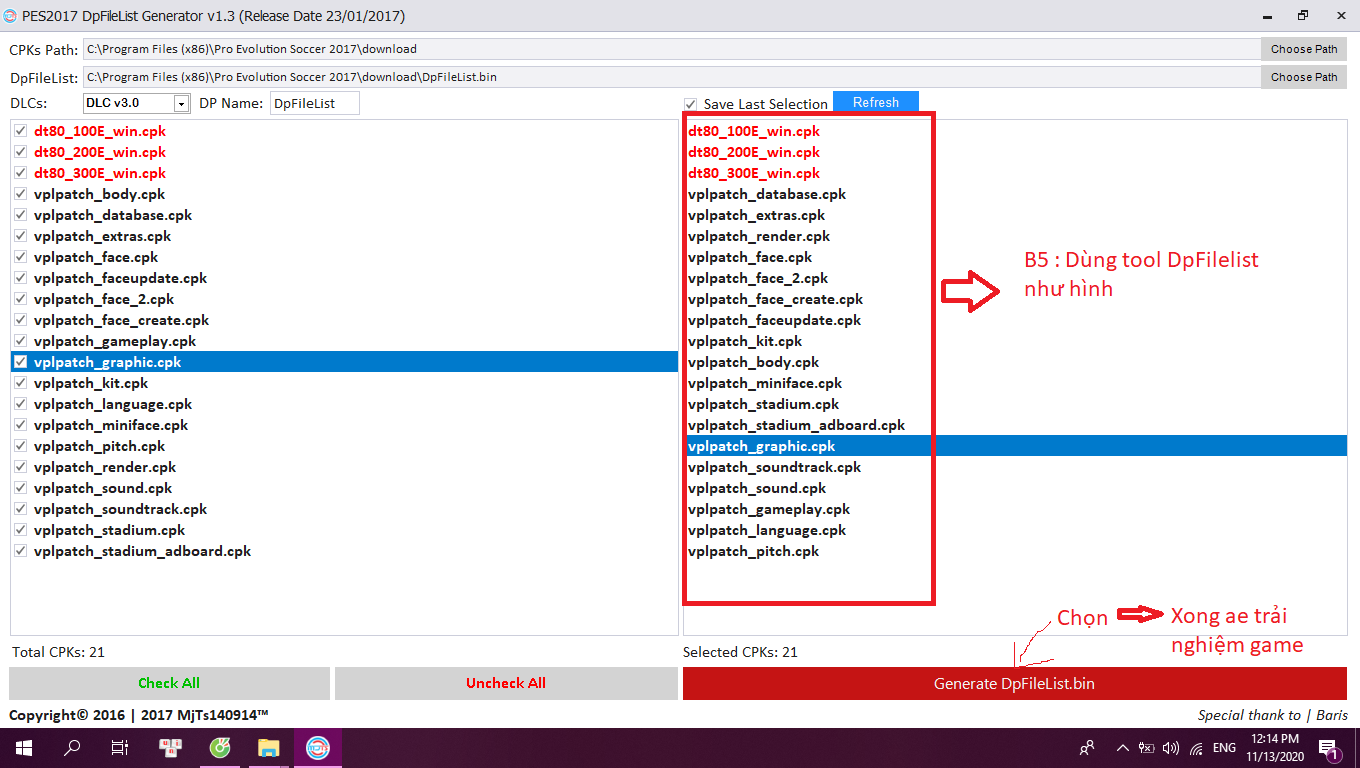Select vplpatch_pitch.cpk in right list

tap(754, 551)
